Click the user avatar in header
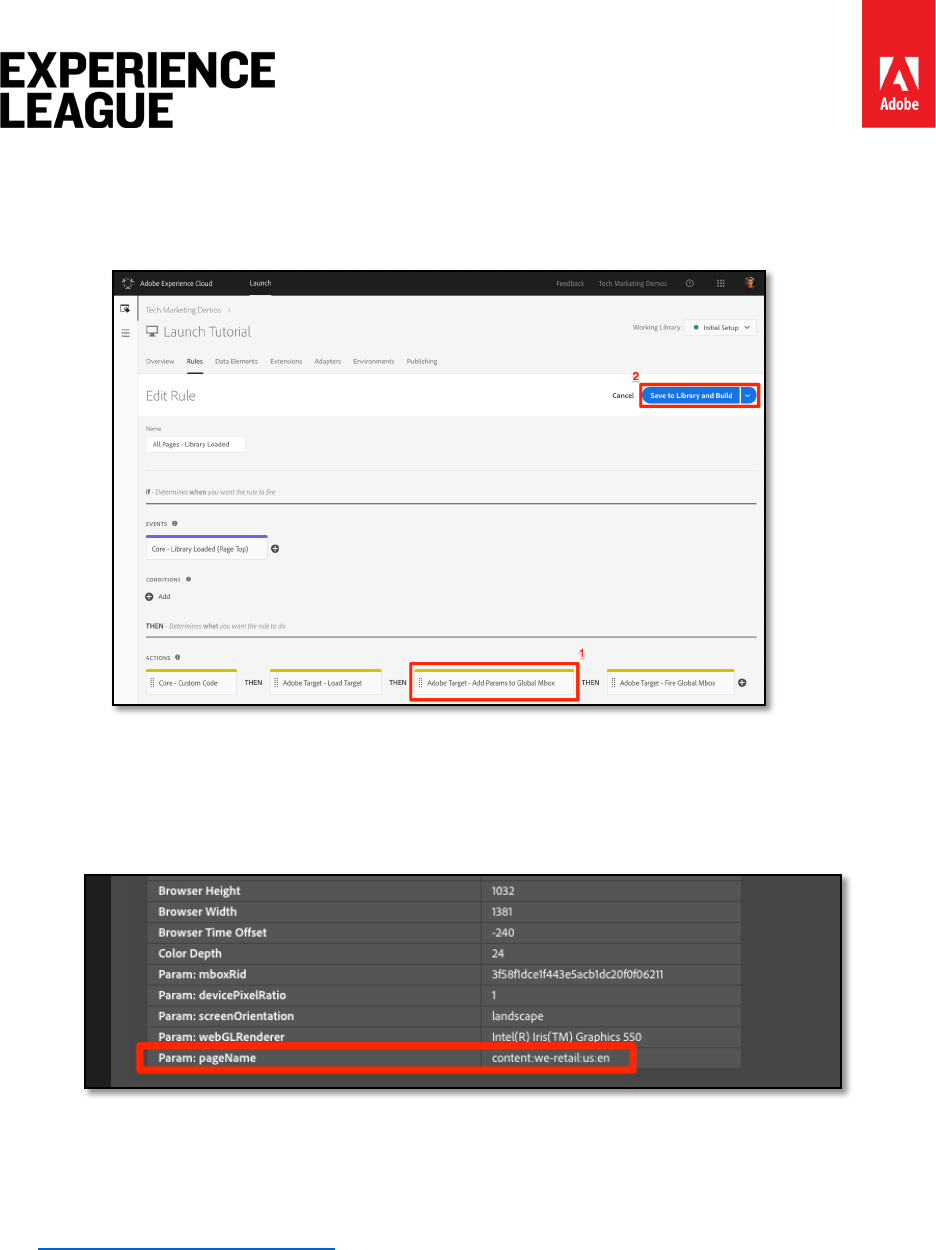The image size is (936, 1250). tap(750, 283)
